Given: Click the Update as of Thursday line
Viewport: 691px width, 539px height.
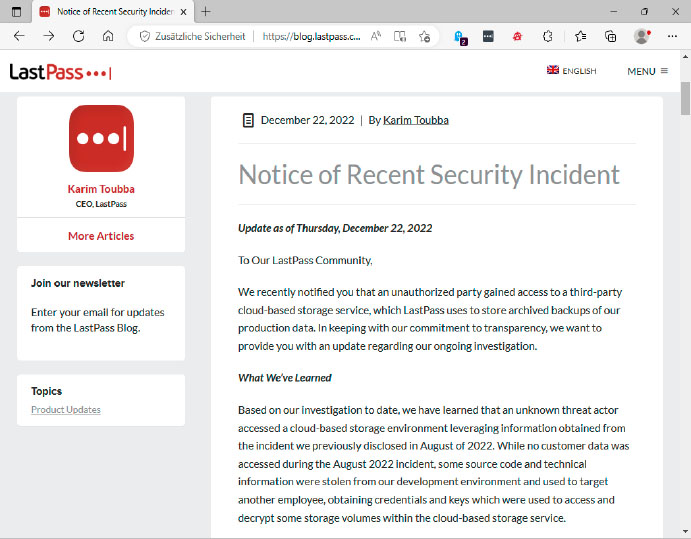Looking at the screenshot, I should [335, 228].
